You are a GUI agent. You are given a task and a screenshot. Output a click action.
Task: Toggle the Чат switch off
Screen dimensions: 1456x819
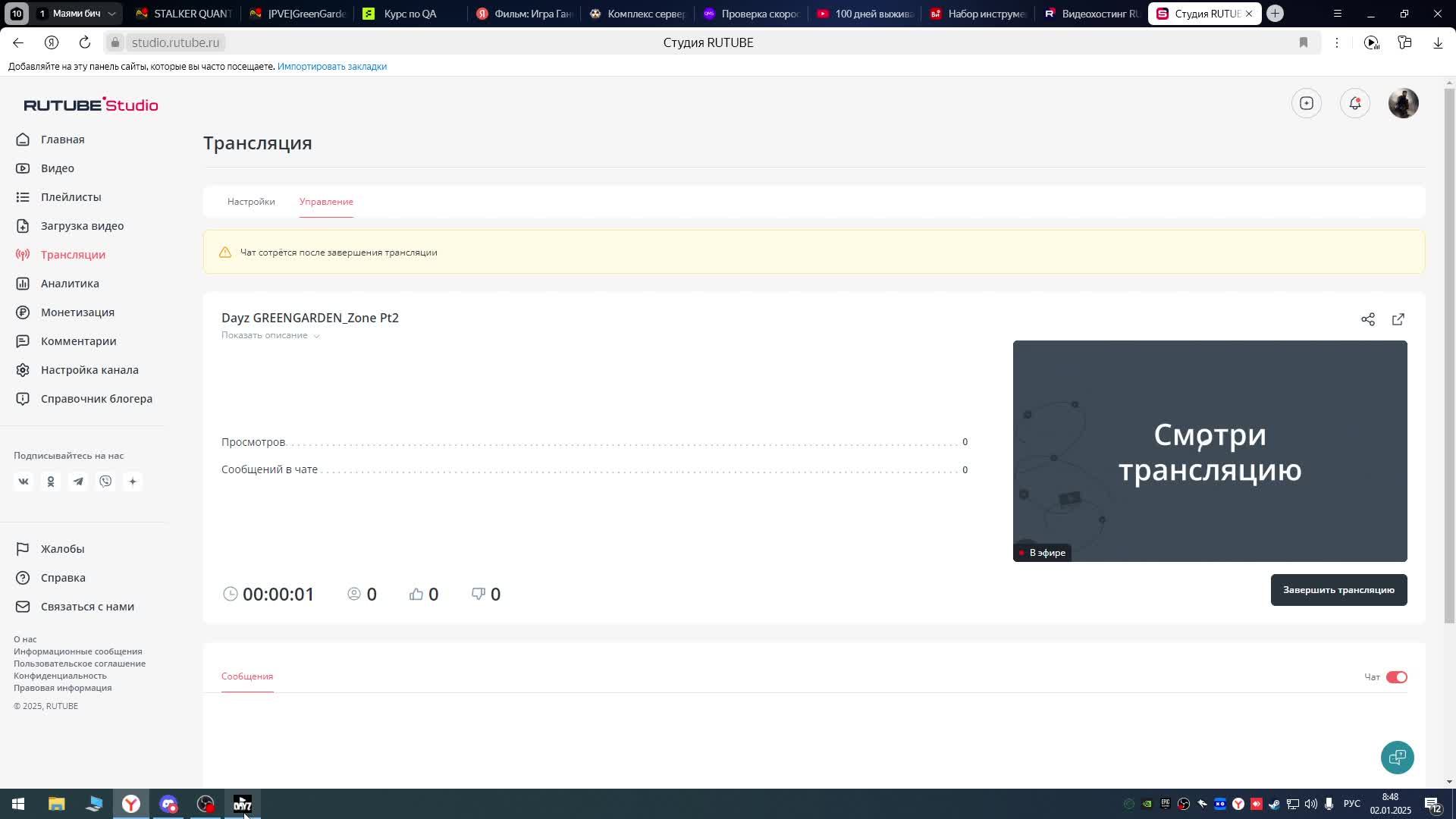1396,677
